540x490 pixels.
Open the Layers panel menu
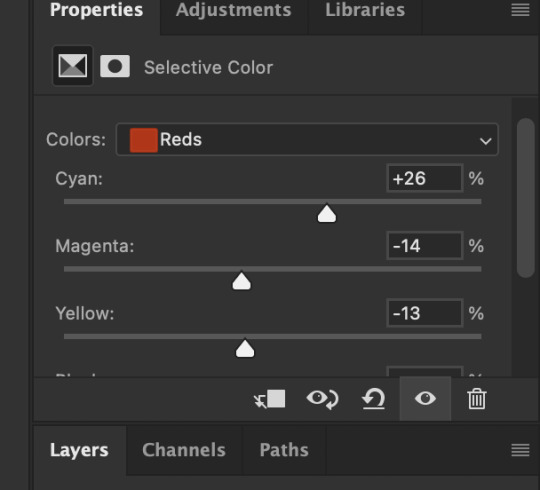coord(520,450)
